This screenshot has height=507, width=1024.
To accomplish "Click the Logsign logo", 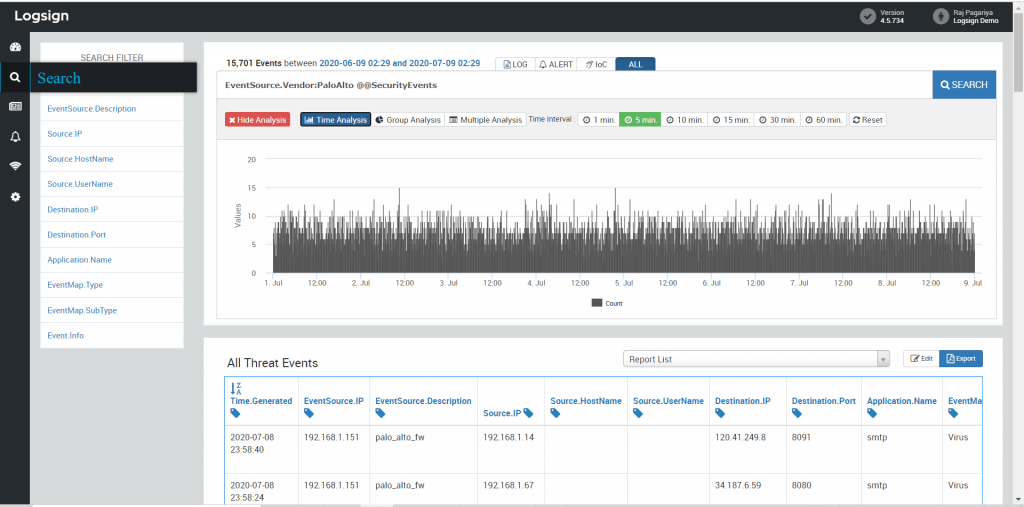I will point(41,16).
